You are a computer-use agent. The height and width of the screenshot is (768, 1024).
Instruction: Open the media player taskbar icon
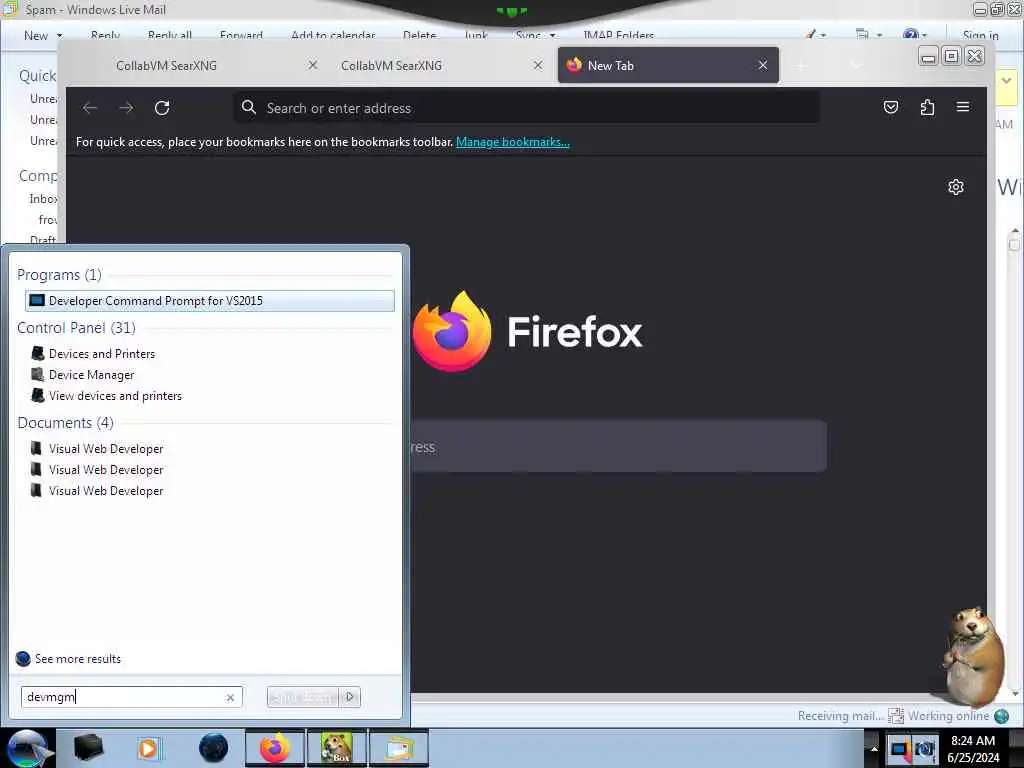(149, 748)
